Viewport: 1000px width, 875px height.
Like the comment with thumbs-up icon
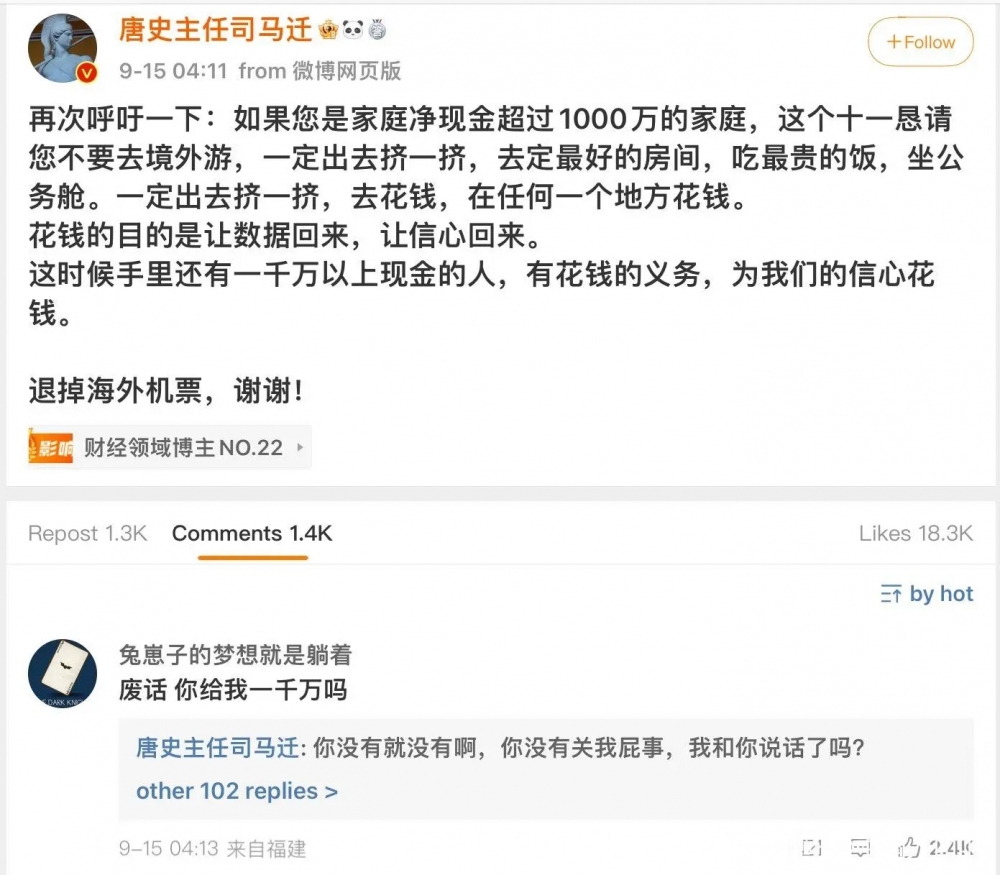[x=909, y=848]
